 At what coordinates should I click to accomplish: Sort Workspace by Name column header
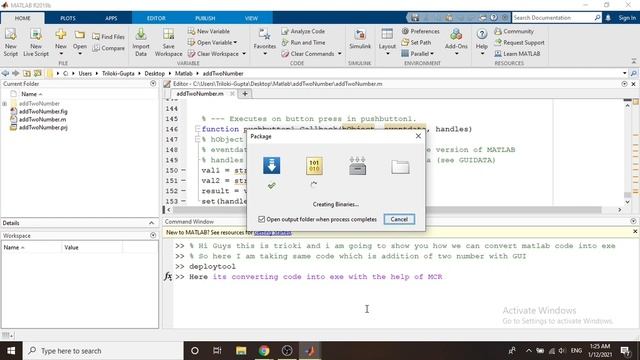pyautogui.click(x=31, y=247)
